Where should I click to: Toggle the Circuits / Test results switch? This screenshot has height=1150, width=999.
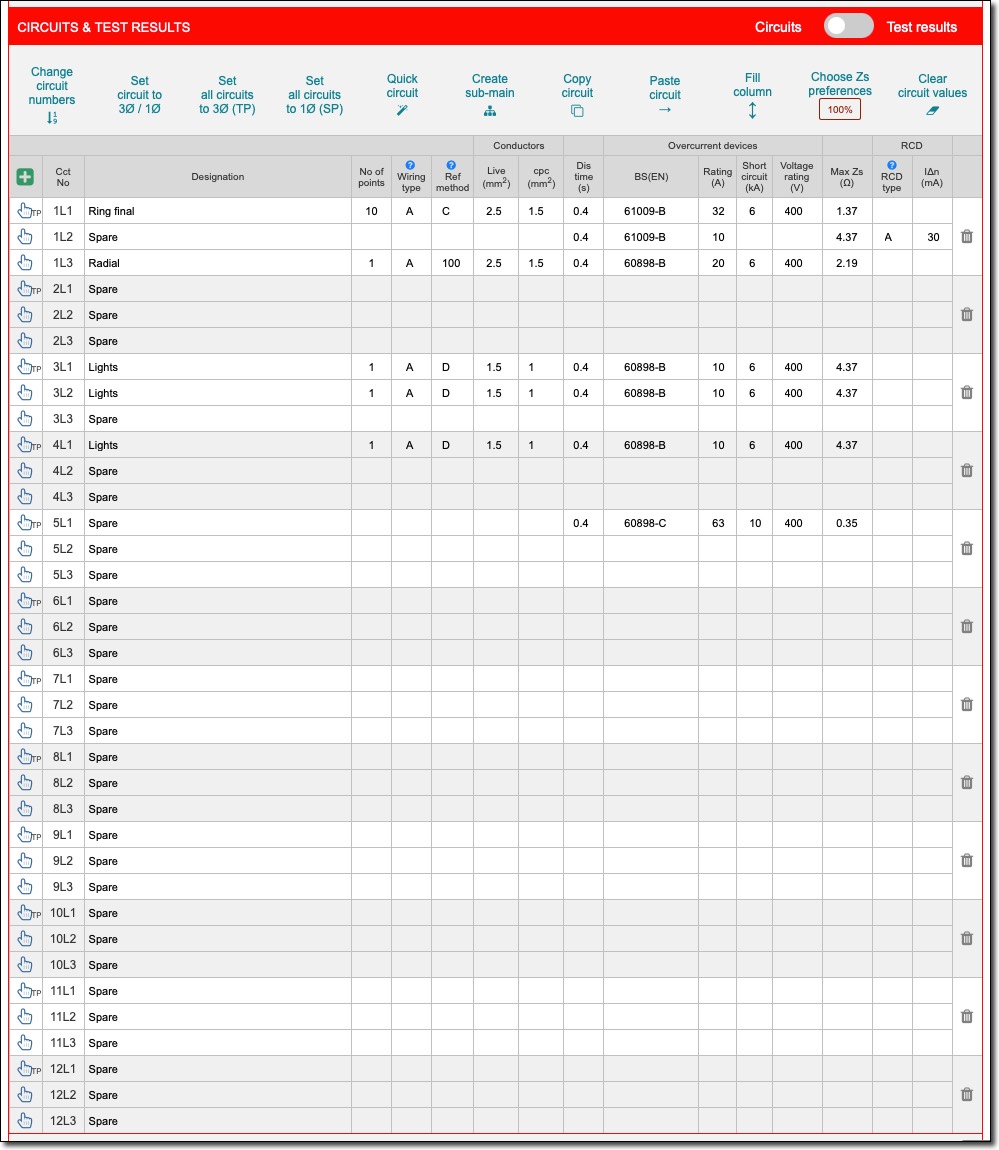(x=848, y=26)
